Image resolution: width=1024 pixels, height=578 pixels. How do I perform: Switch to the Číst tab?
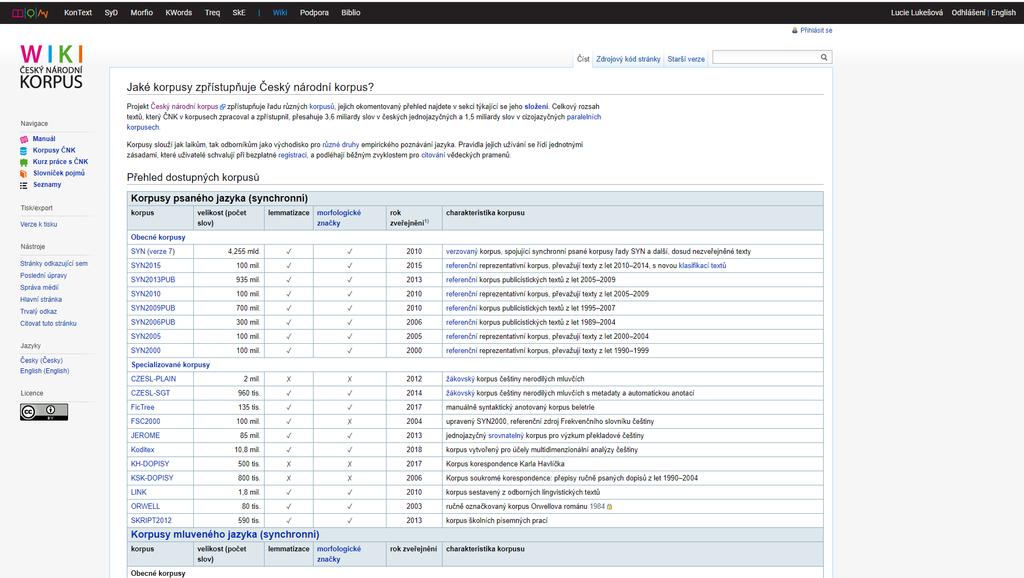tap(583, 59)
